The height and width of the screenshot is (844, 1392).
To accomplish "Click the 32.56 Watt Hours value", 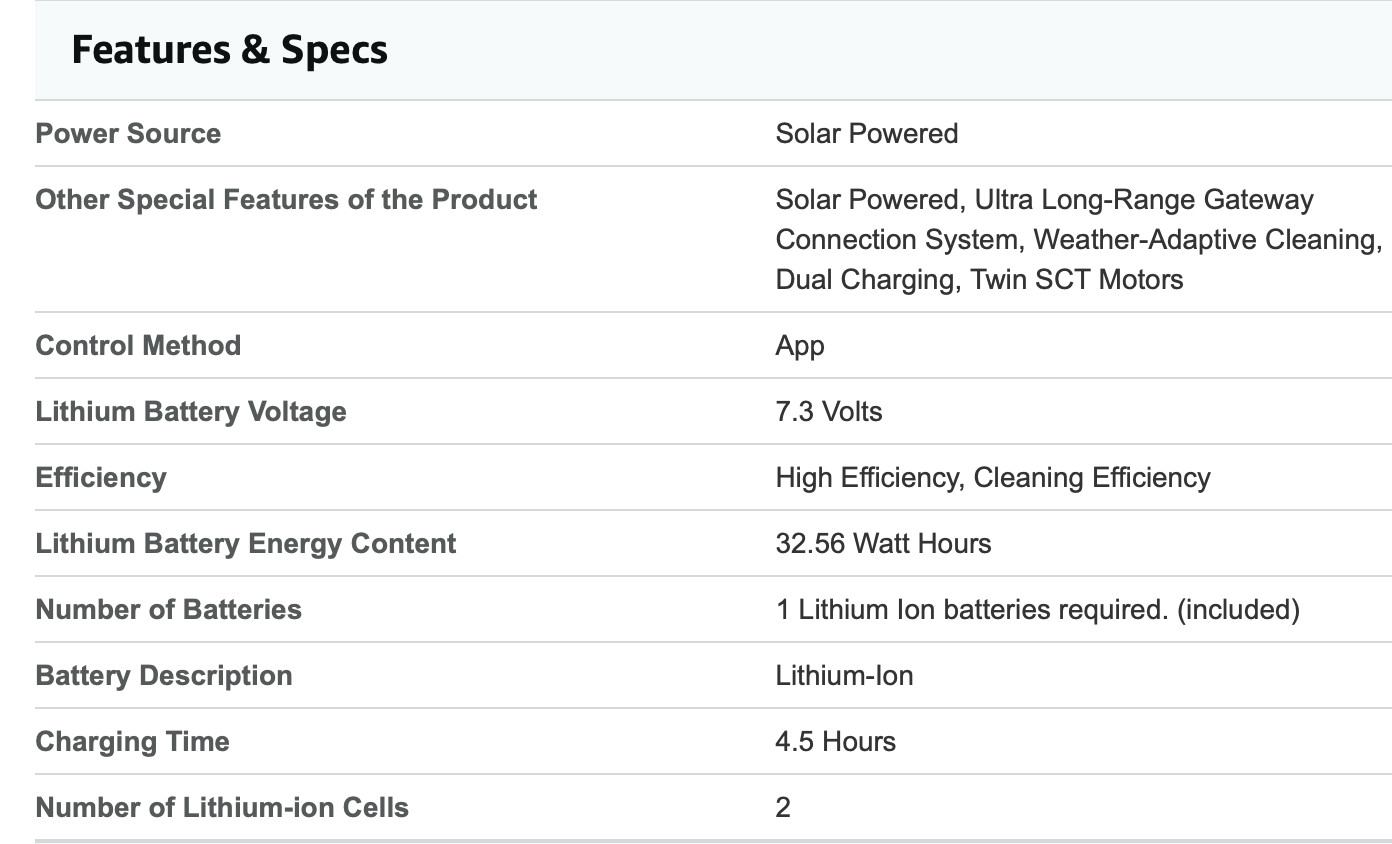I will tap(884, 543).
